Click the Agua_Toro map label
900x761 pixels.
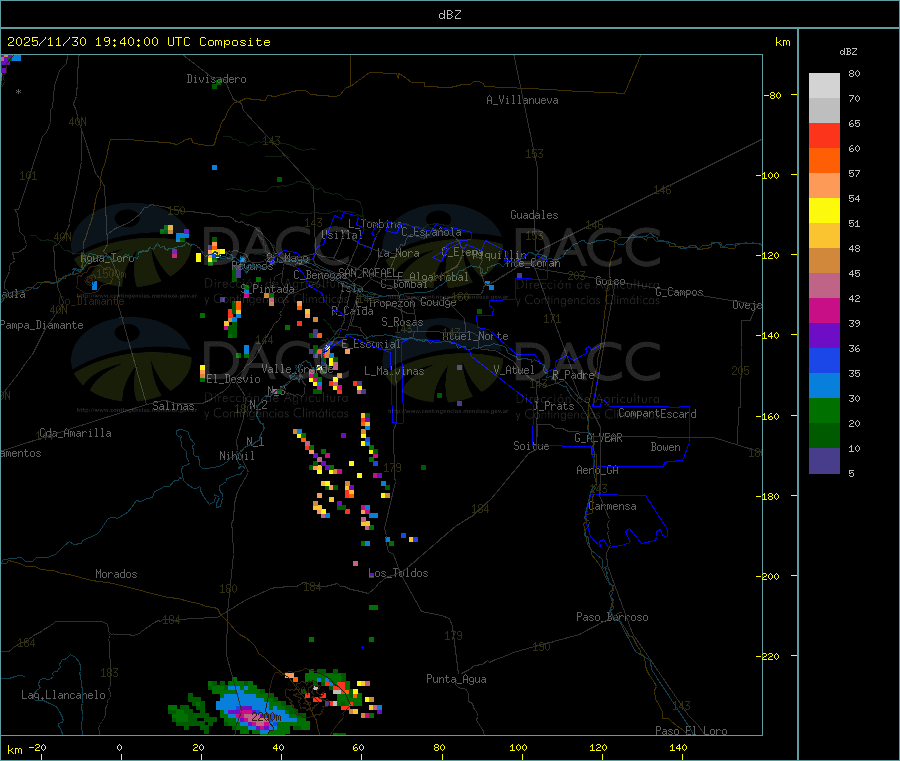[x=107, y=258]
